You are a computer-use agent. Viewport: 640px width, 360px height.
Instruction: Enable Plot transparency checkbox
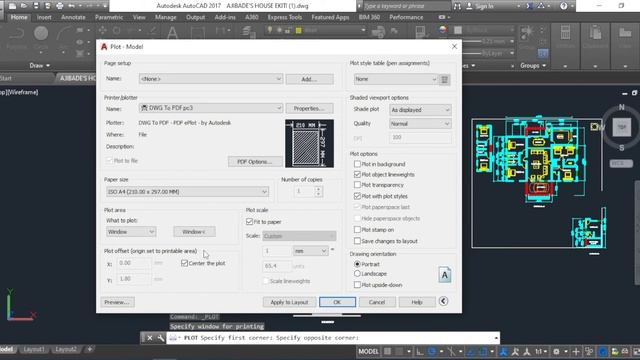click(x=357, y=185)
